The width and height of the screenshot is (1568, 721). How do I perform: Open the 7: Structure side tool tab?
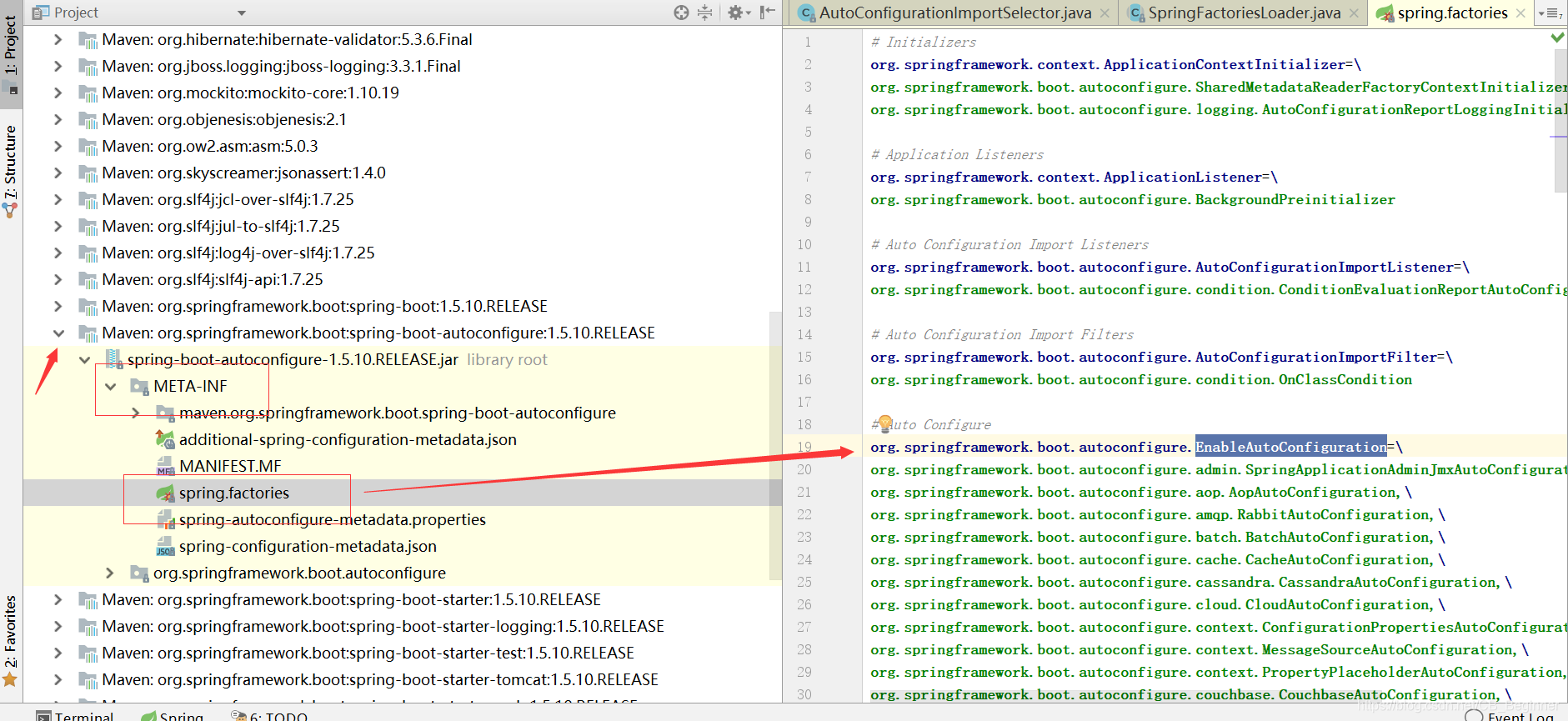click(x=11, y=171)
